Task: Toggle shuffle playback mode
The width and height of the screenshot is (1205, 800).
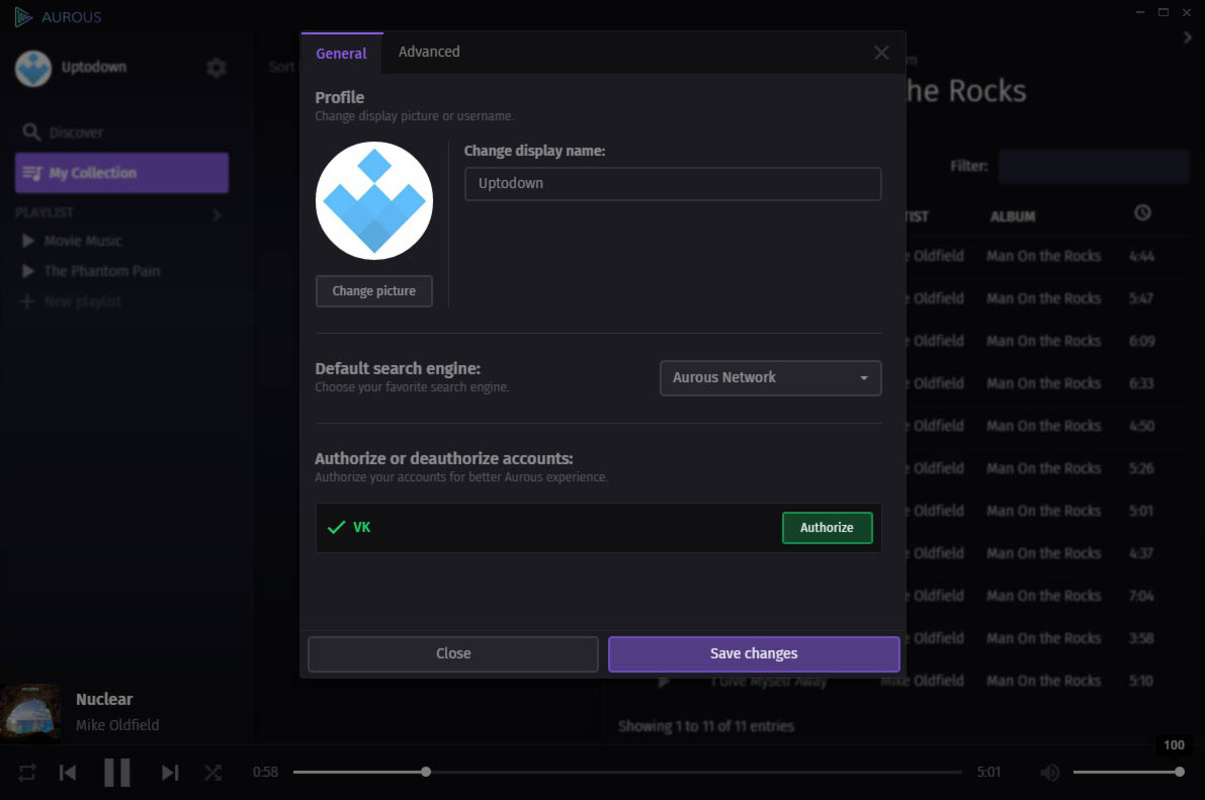Action: [x=213, y=771]
